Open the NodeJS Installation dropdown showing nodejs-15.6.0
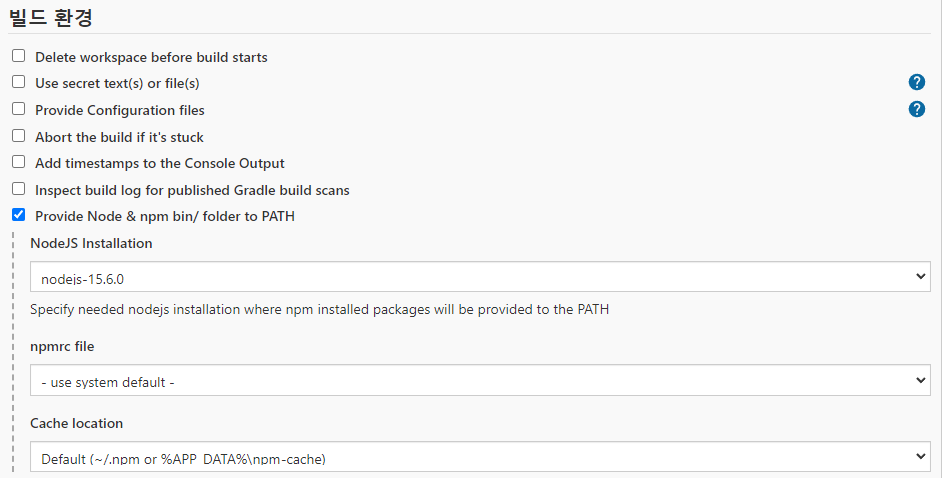 pyautogui.click(x=480, y=277)
